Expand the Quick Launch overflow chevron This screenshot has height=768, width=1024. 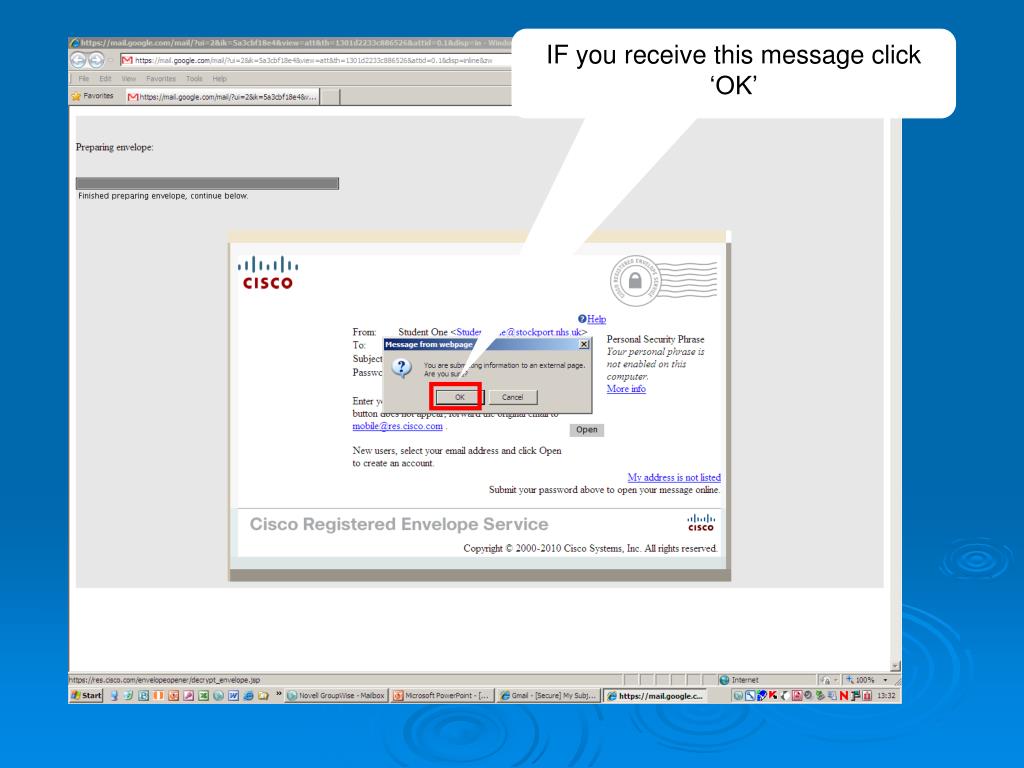pos(279,695)
